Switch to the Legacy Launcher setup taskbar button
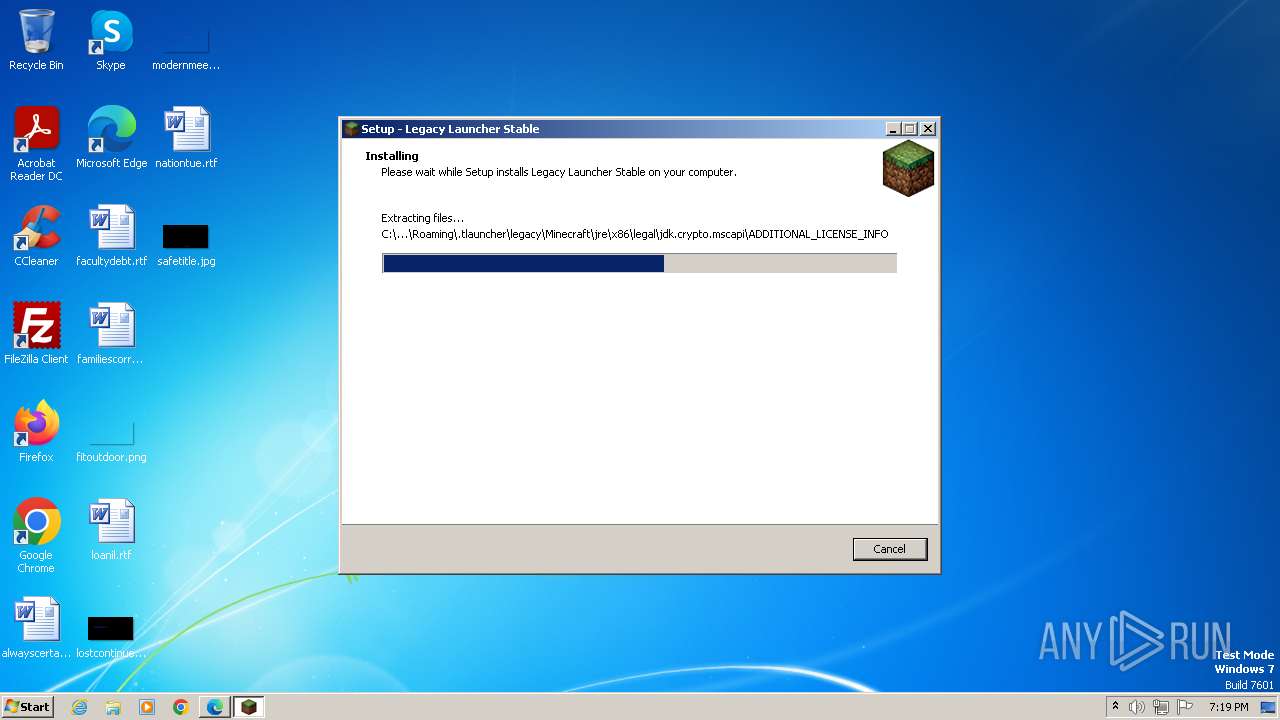 click(x=249, y=707)
